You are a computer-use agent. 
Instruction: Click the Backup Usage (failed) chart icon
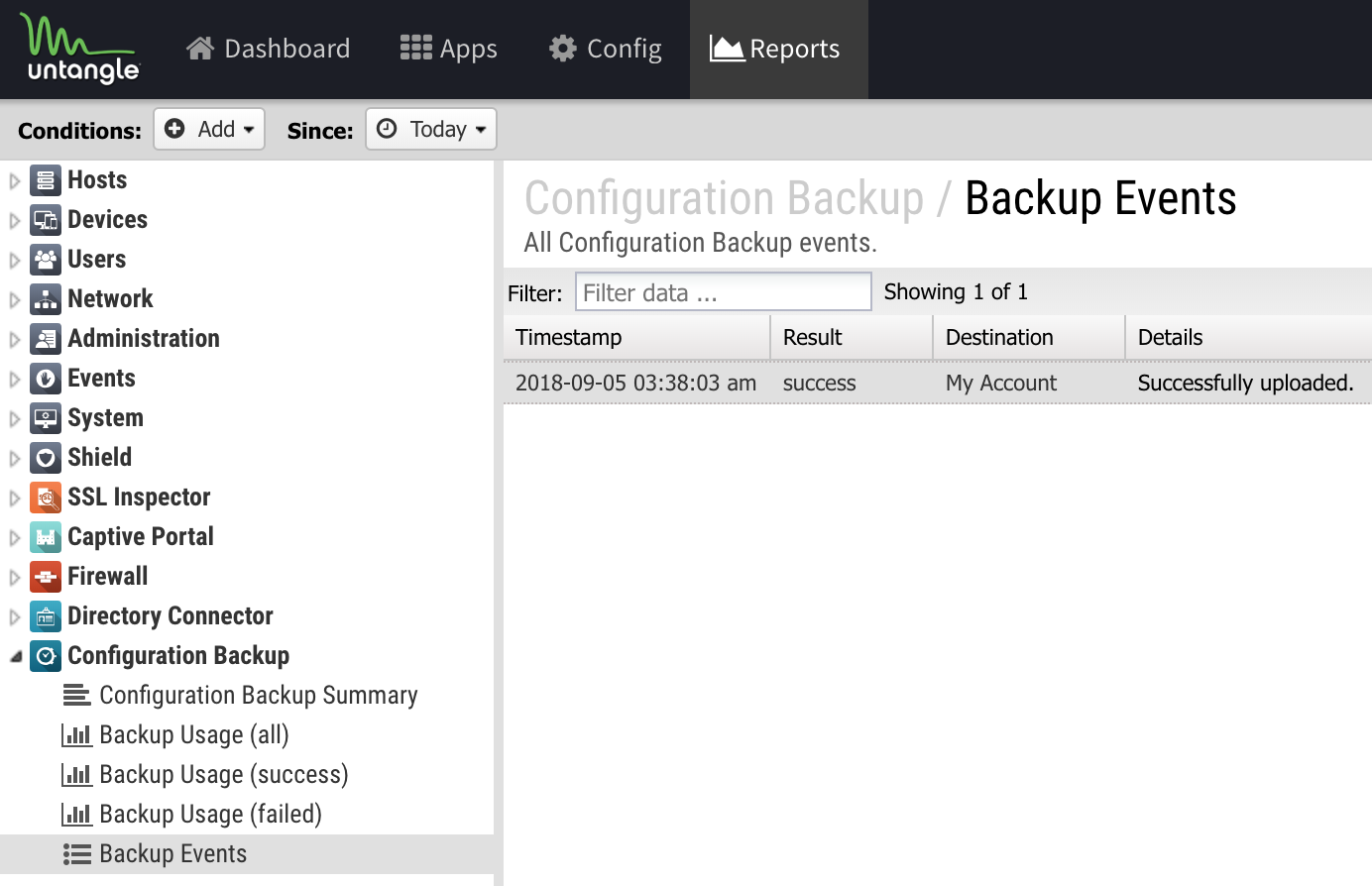[76, 815]
